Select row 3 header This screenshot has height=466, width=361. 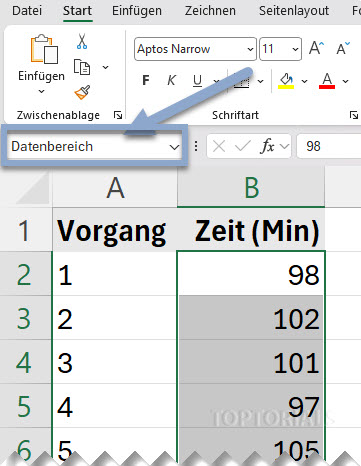[26, 318]
